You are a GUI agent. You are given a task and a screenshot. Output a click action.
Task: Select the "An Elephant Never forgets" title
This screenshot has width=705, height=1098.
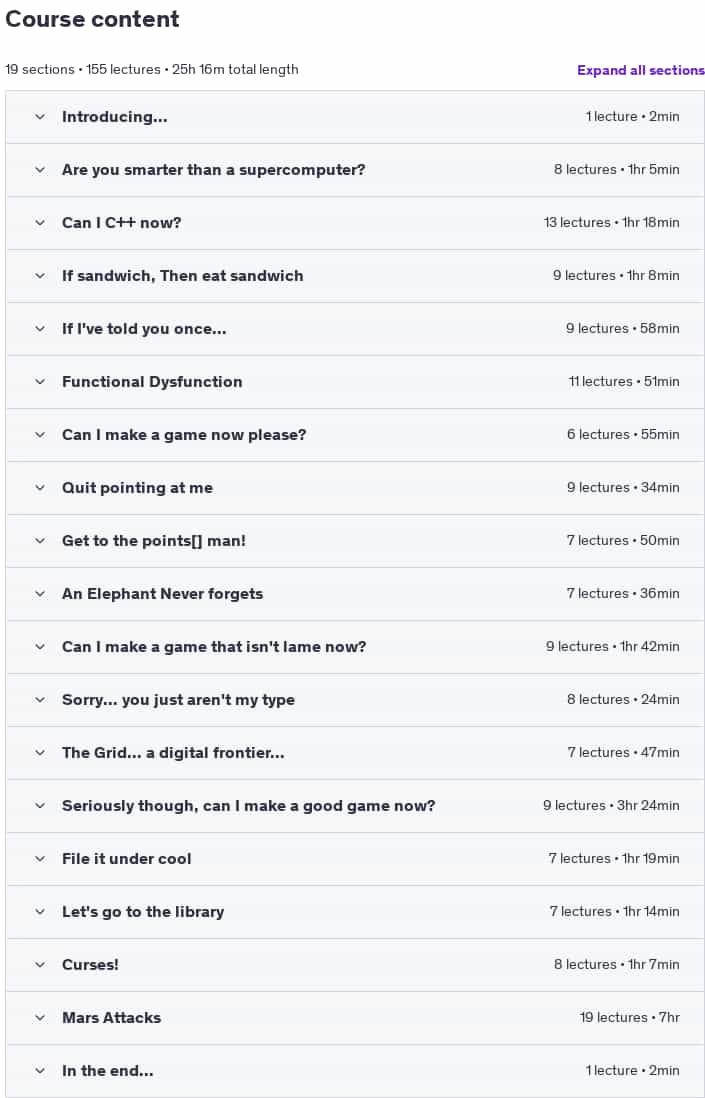click(x=162, y=594)
